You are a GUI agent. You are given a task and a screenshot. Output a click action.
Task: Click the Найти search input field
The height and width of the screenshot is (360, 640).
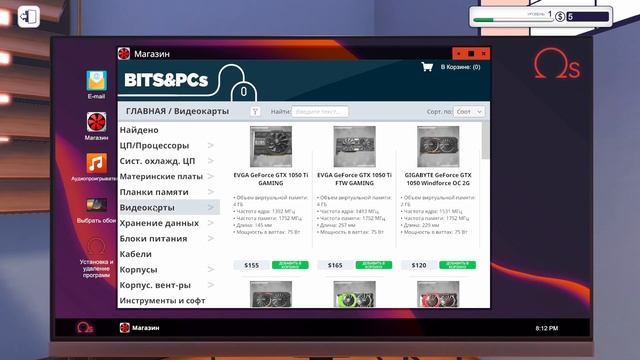pos(320,111)
